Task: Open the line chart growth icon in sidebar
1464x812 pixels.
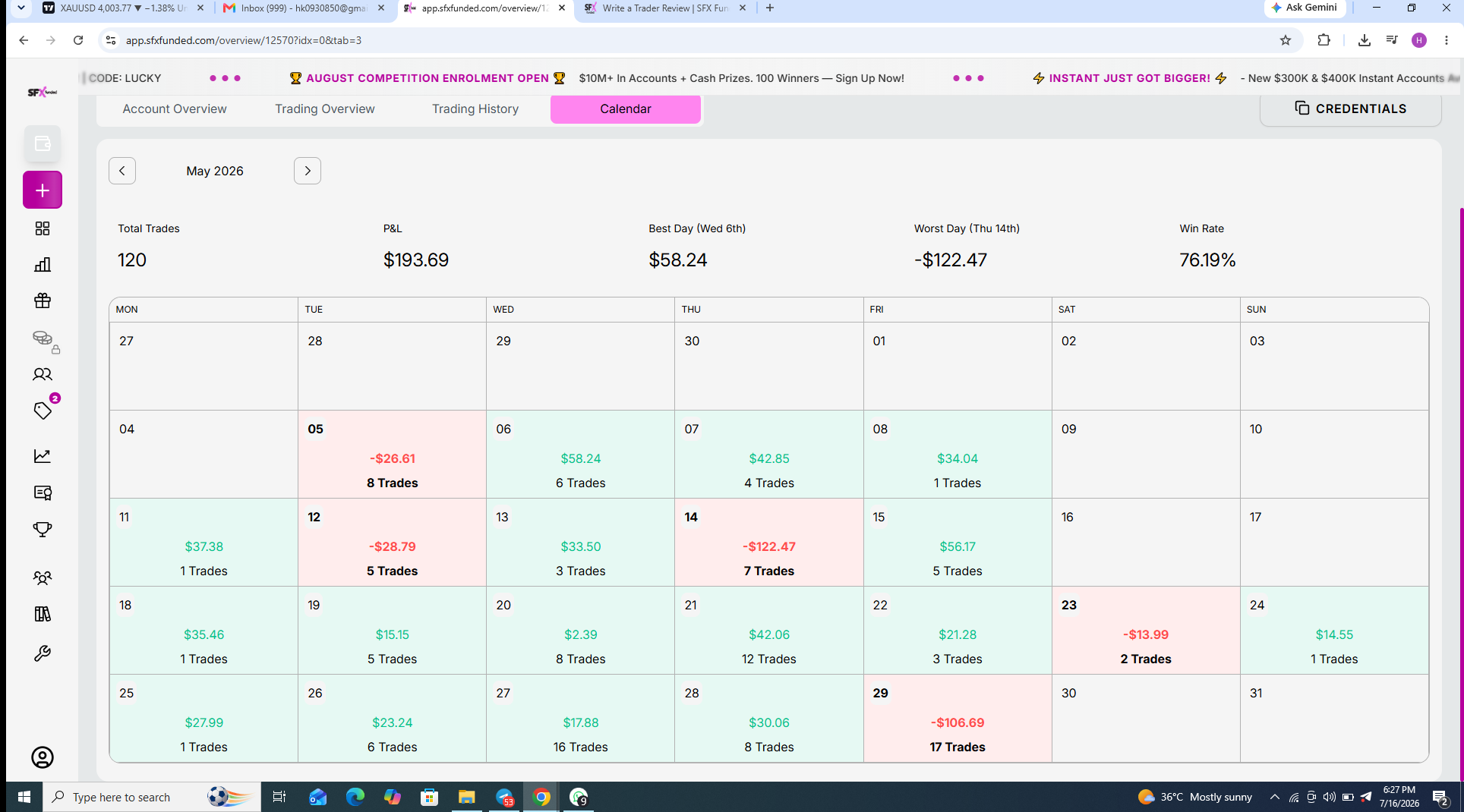Action: coord(43,456)
